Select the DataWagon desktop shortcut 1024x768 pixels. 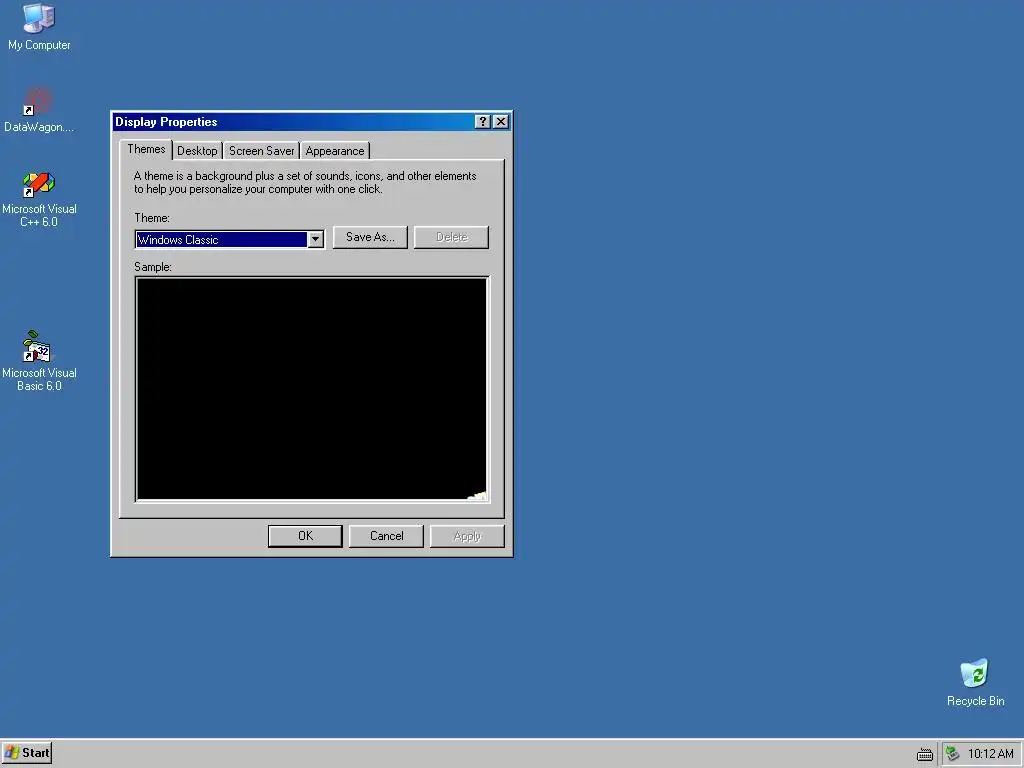[x=39, y=109]
